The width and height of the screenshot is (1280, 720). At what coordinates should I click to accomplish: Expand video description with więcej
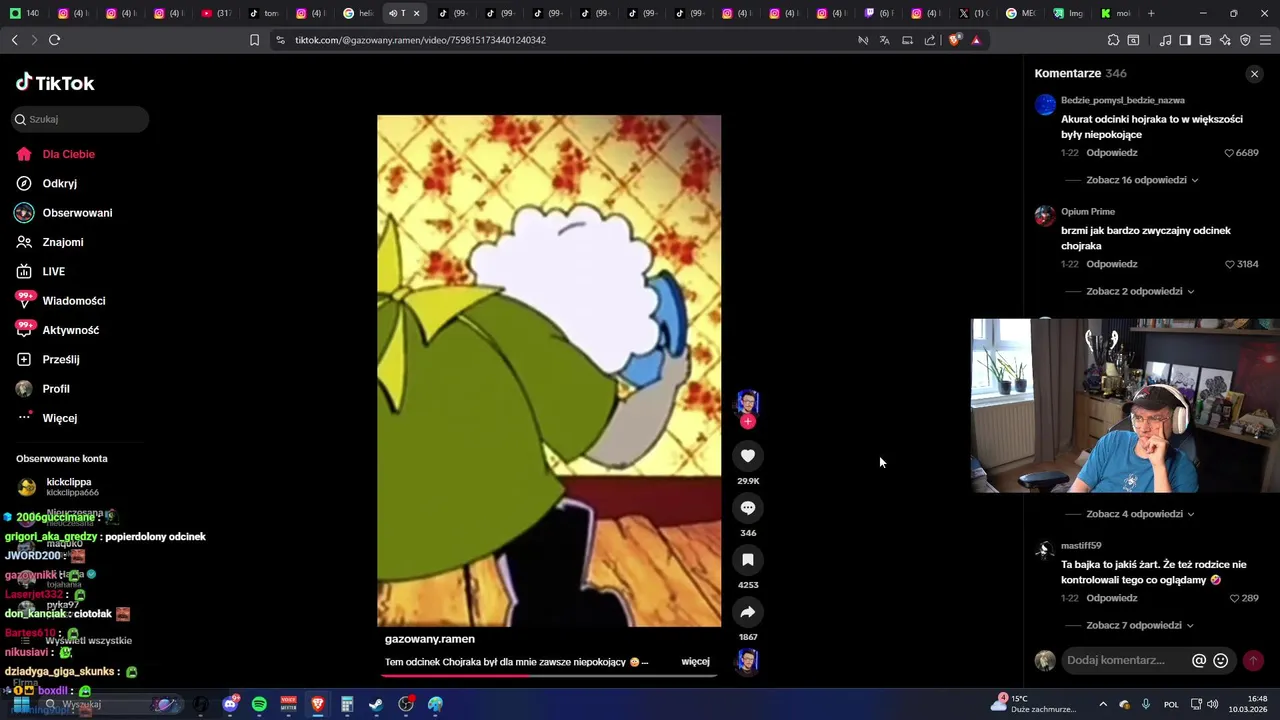coord(695,661)
